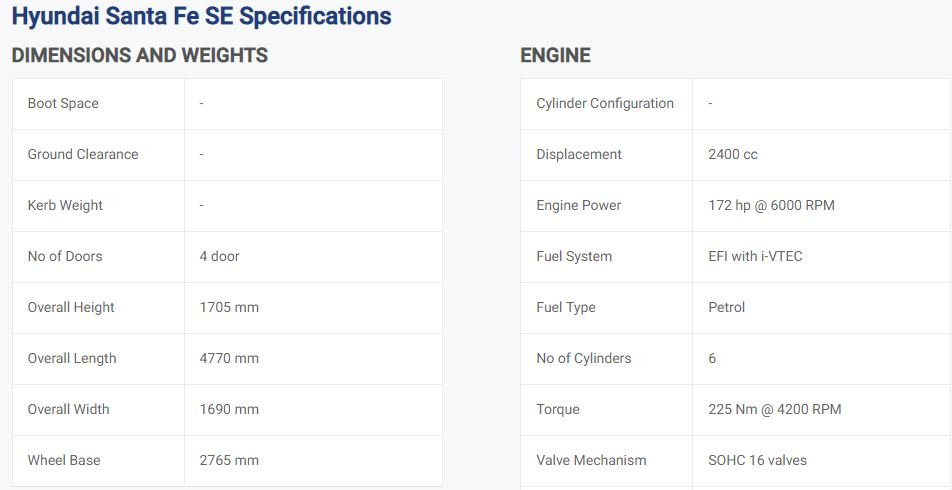Image resolution: width=952 pixels, height=490 pixels.
Task: Click the Valve Mechanism label
Action: (x=591, y=460)
